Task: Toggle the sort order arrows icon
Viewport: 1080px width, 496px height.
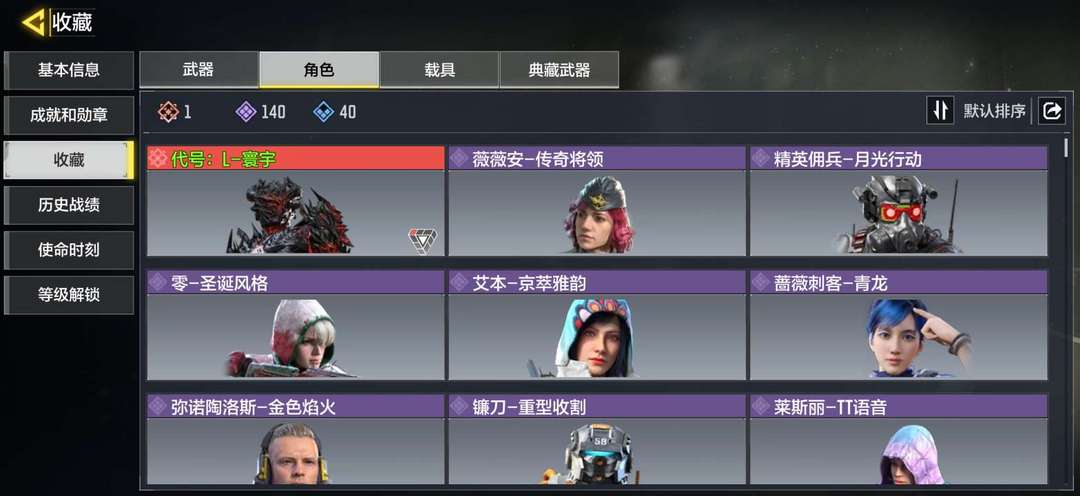Action: (x=939, y=111)
